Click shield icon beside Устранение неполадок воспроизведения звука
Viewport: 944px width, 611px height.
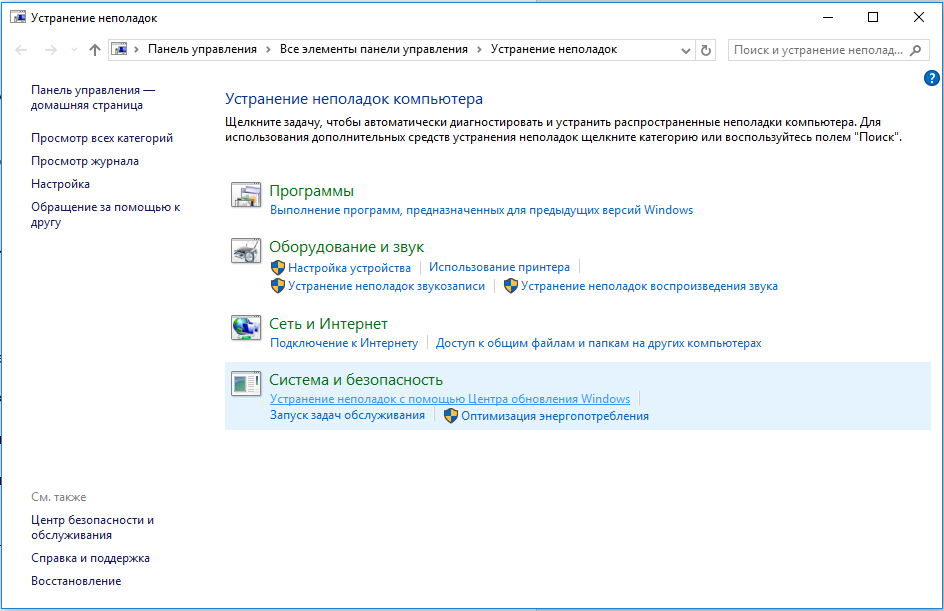511,286
